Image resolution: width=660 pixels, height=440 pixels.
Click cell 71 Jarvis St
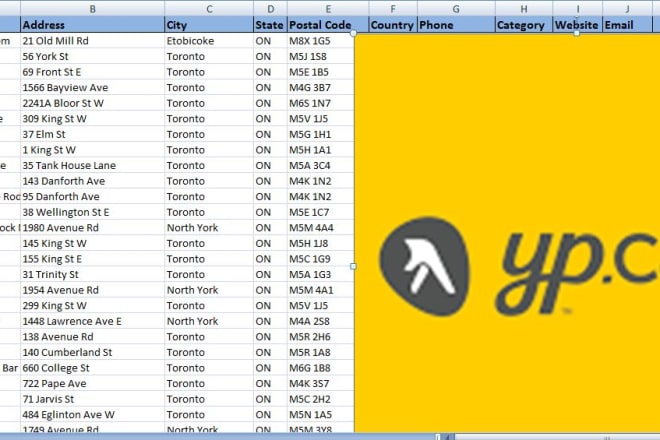(92, 399)
